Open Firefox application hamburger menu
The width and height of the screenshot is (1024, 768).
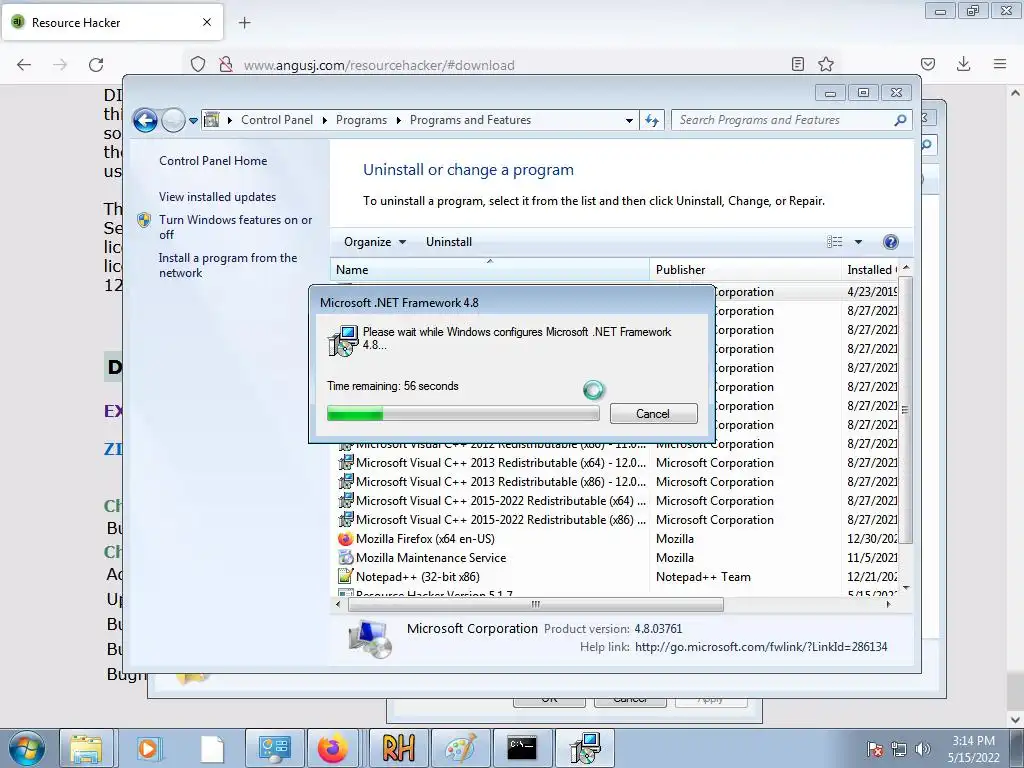coord(1000,64)
